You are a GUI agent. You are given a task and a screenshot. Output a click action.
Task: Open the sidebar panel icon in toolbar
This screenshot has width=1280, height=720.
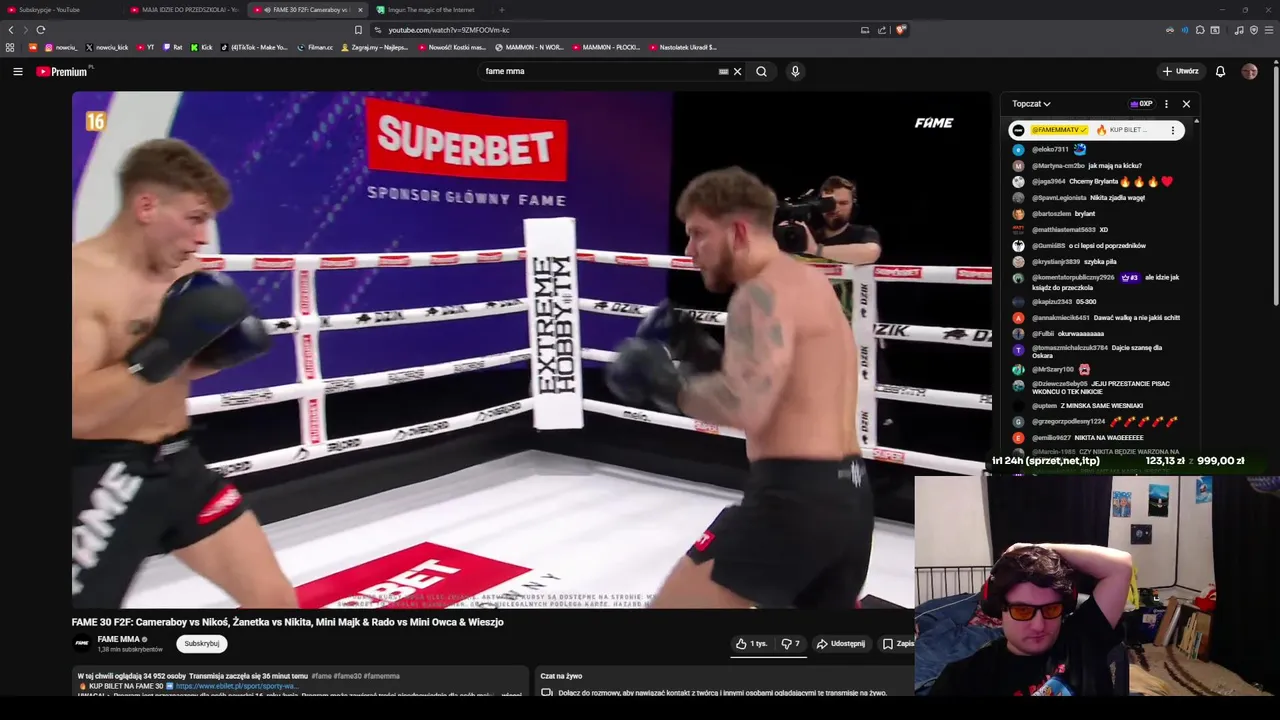pyautogui.click(x=1215, y=30)
